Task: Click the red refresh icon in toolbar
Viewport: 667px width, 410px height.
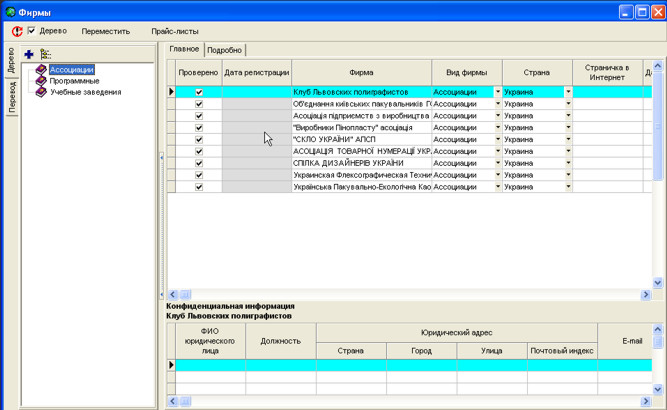Action: [x=16, y=31]
